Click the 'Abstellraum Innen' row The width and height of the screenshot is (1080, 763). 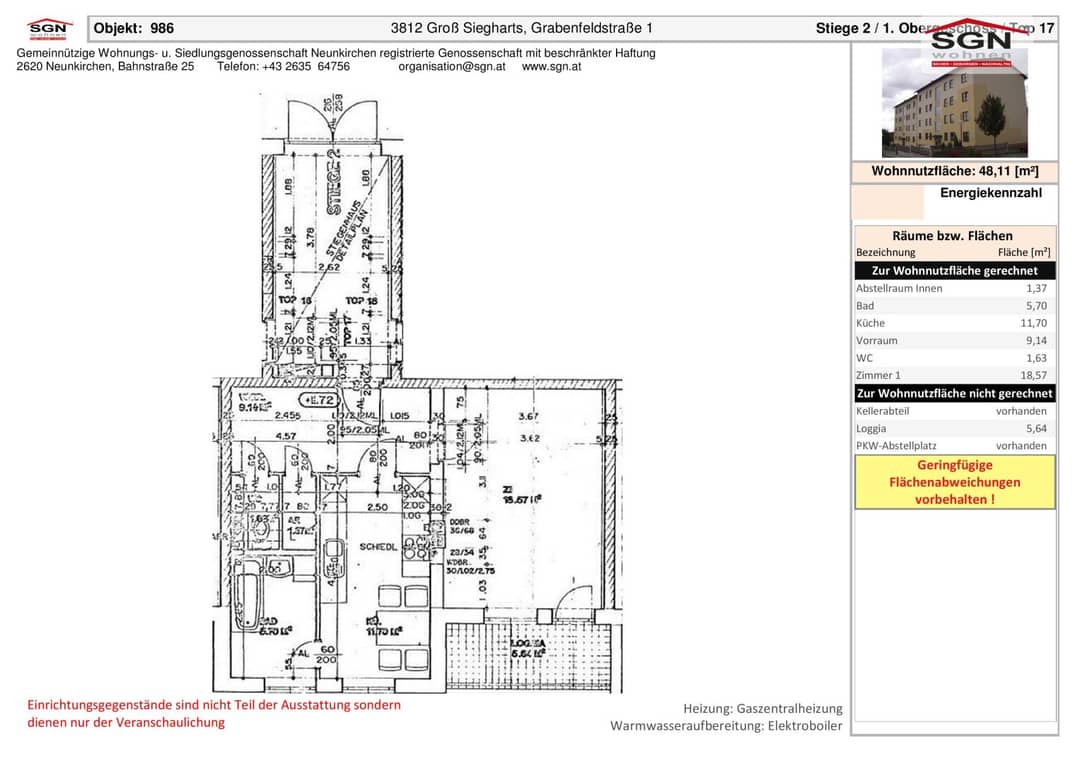point(955,289)
